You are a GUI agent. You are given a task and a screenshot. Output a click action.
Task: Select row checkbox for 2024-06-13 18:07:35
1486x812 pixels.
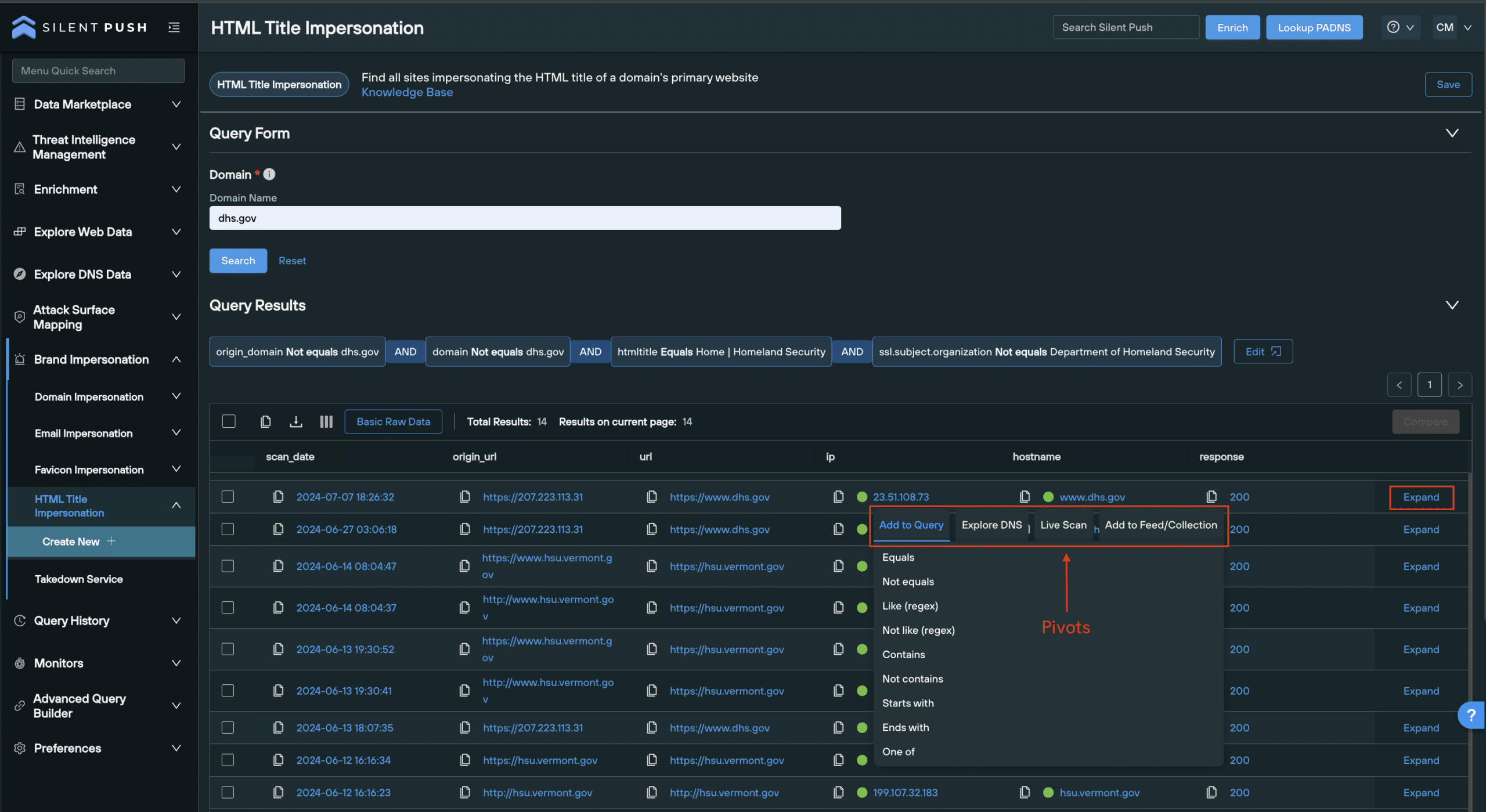[x=228, y=727]
